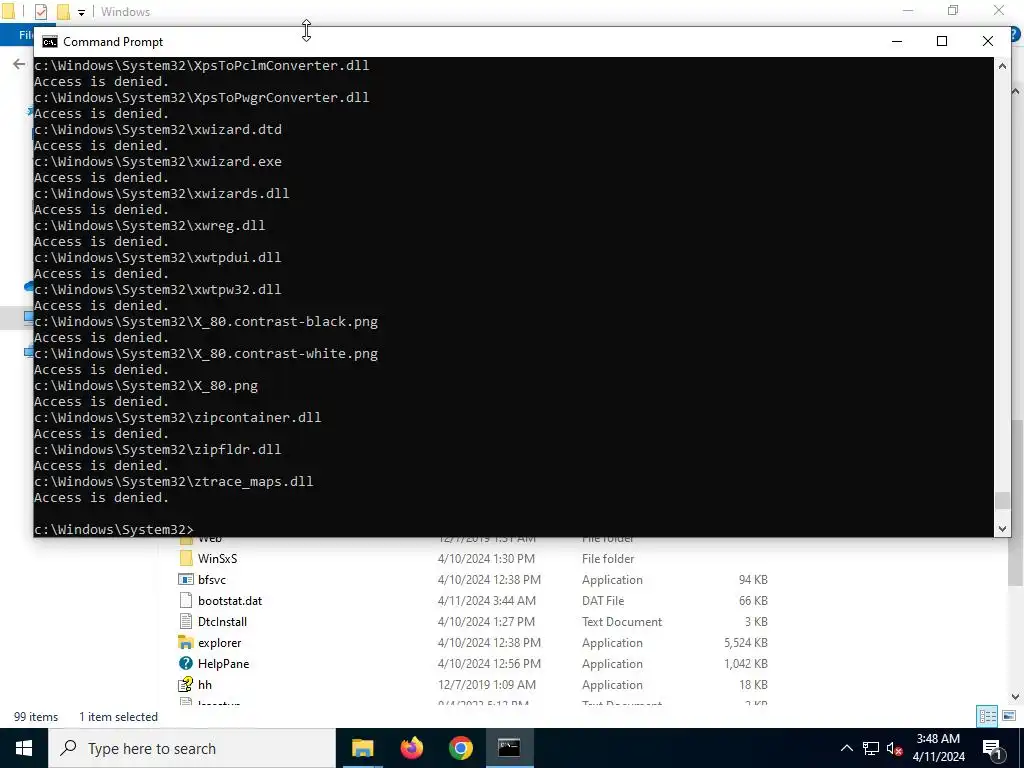Switch Explorer to details view
Image resolution: width=1024 pixels, height=768 pixels.
click(987, 716)
